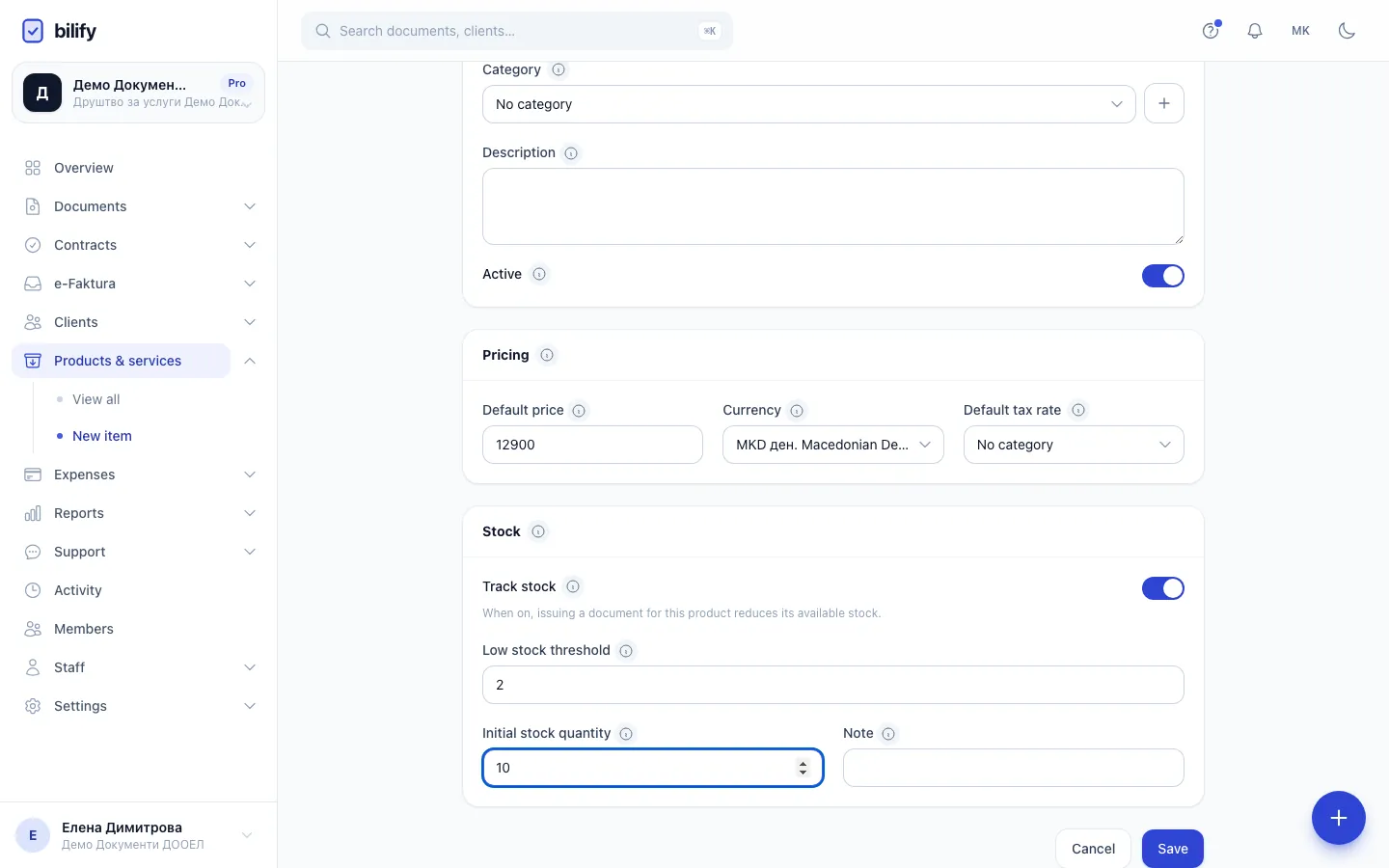The width and height of the screenshot is (1389, 868).
Task: Open the help center icon
Action: [x=1211, y=31]
